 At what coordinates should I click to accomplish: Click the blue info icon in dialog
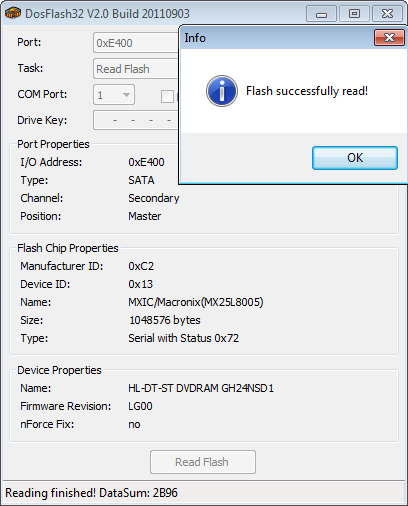(x=222, y=91)
